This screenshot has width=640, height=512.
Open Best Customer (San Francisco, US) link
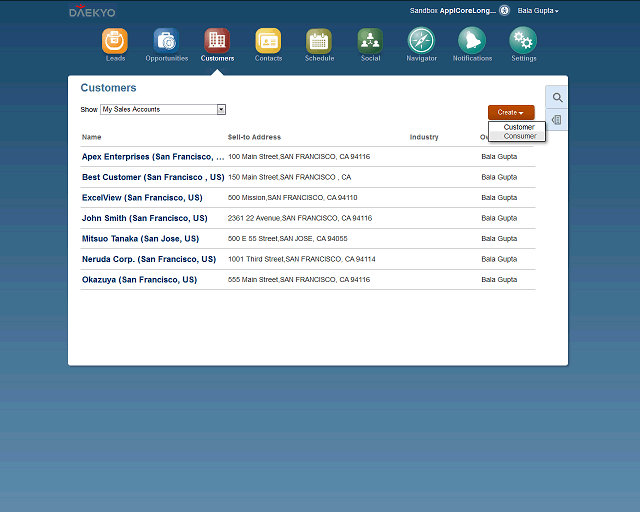click(x=153, y=177)
